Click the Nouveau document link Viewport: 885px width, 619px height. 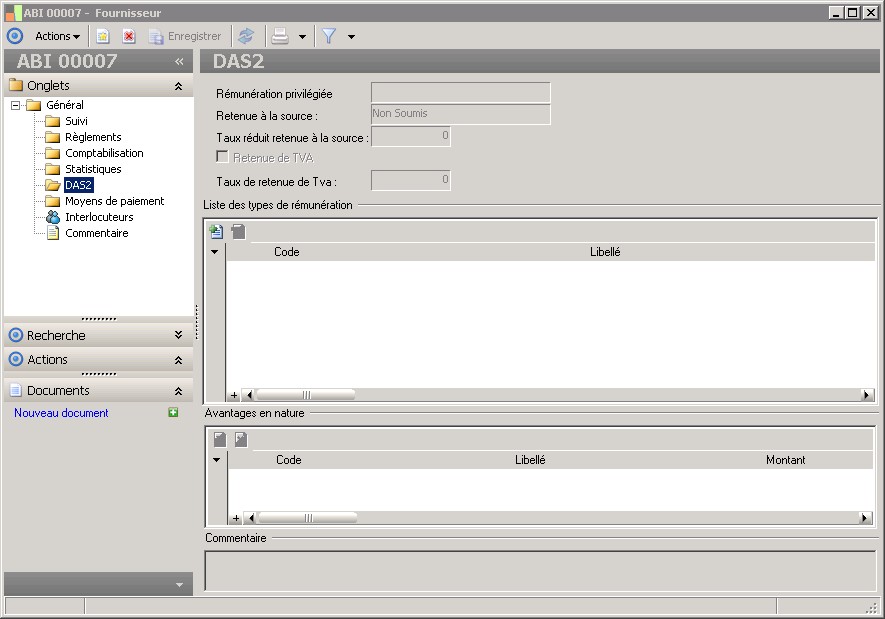point(61,413)
